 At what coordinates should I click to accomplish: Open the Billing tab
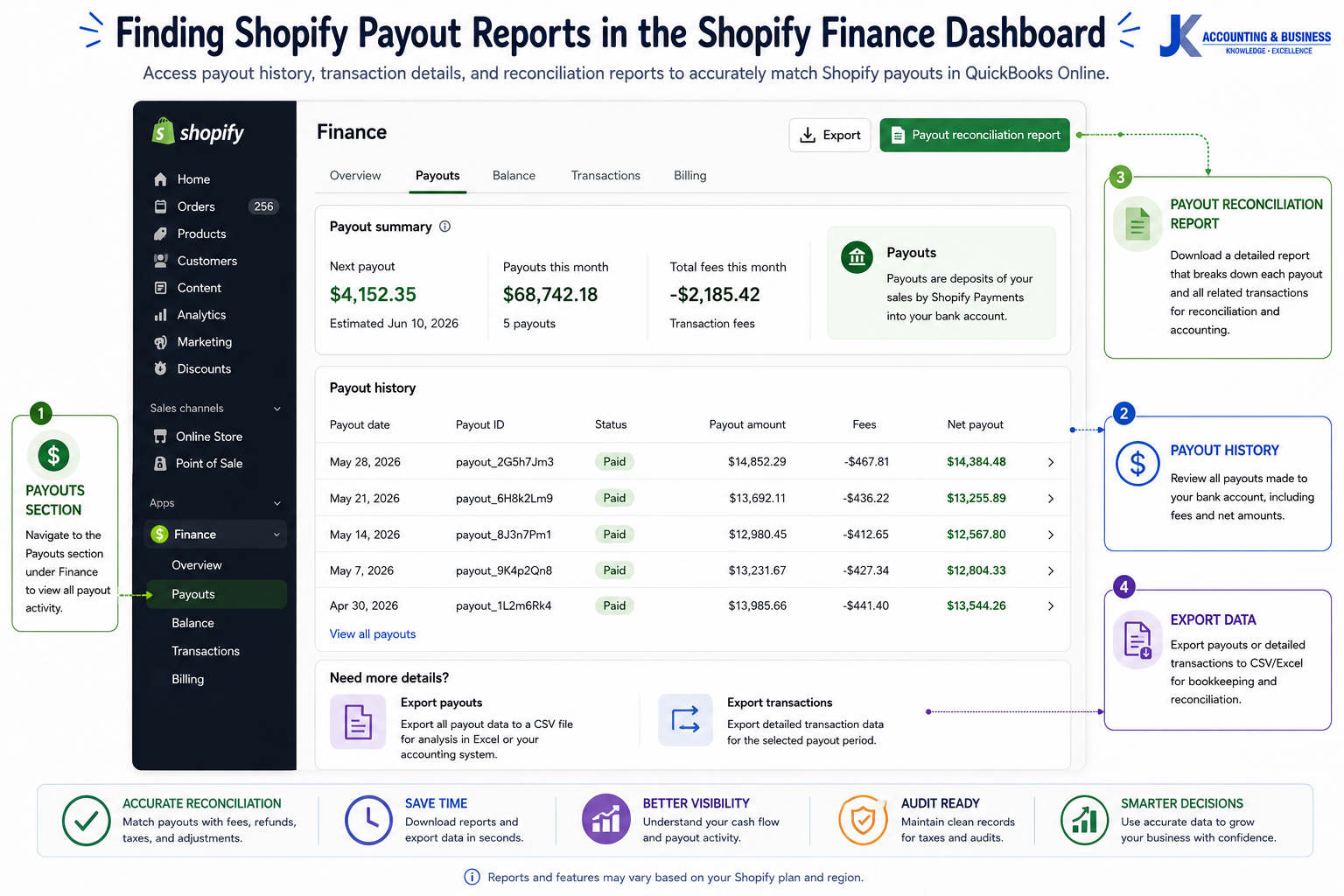coord(690,176)
